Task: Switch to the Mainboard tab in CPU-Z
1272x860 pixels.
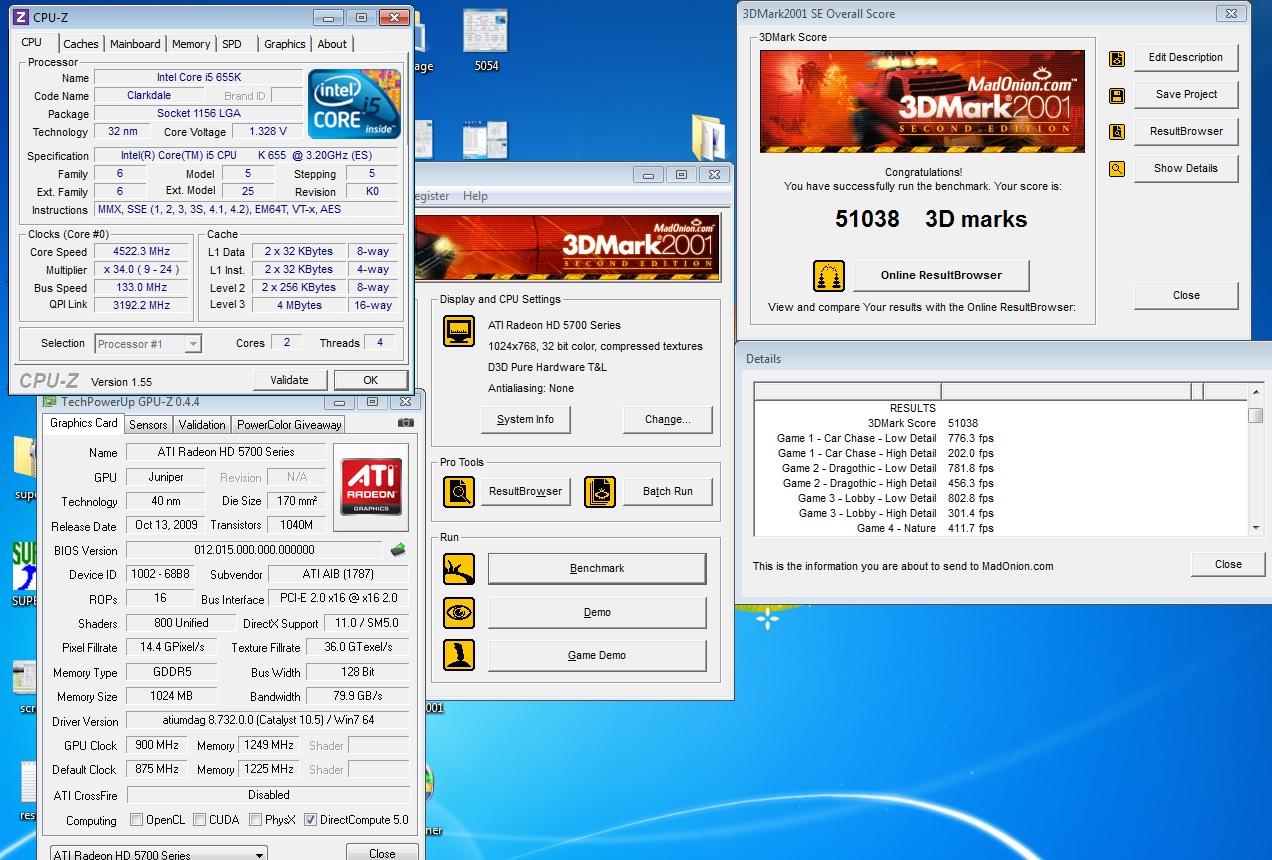Action: click(x=135, y=44)
